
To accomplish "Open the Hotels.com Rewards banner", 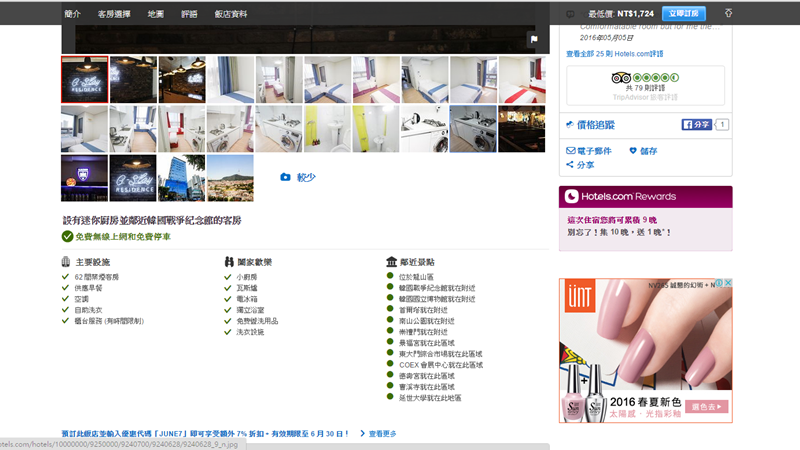I will [x=645, y=196].
